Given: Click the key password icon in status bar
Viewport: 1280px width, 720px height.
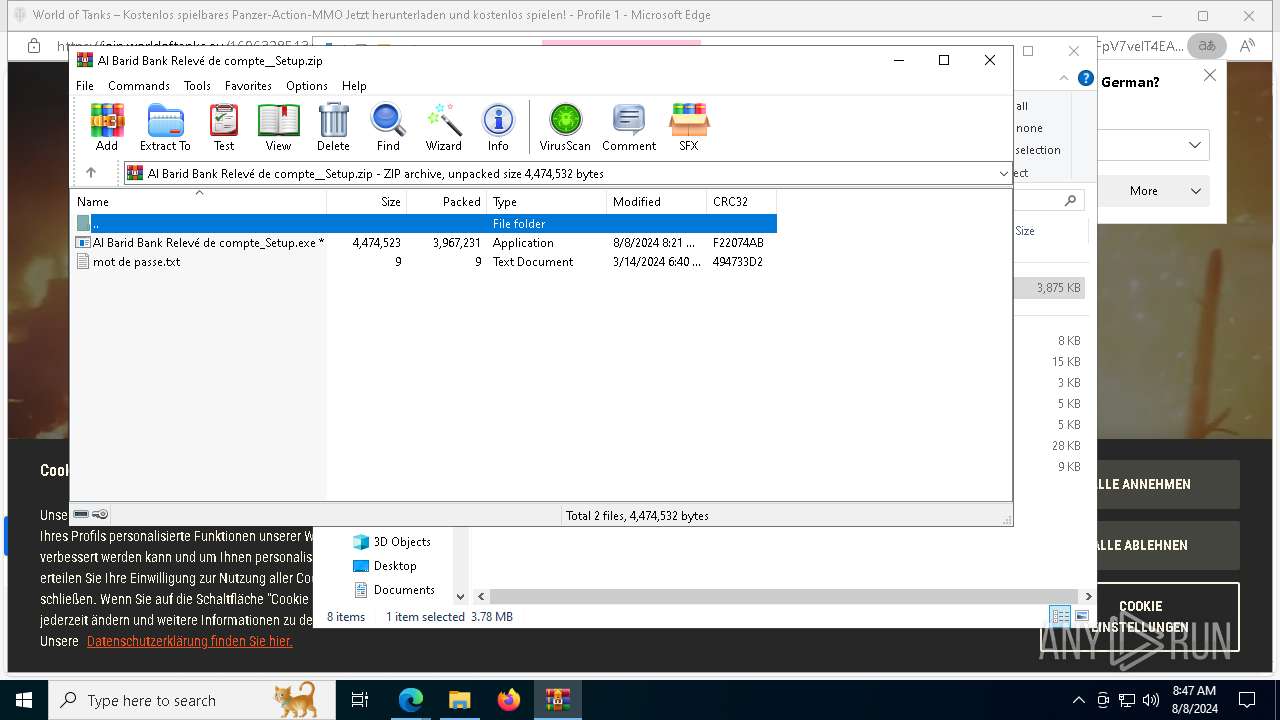Looking at the screenshot, I should tap(100, 514).
